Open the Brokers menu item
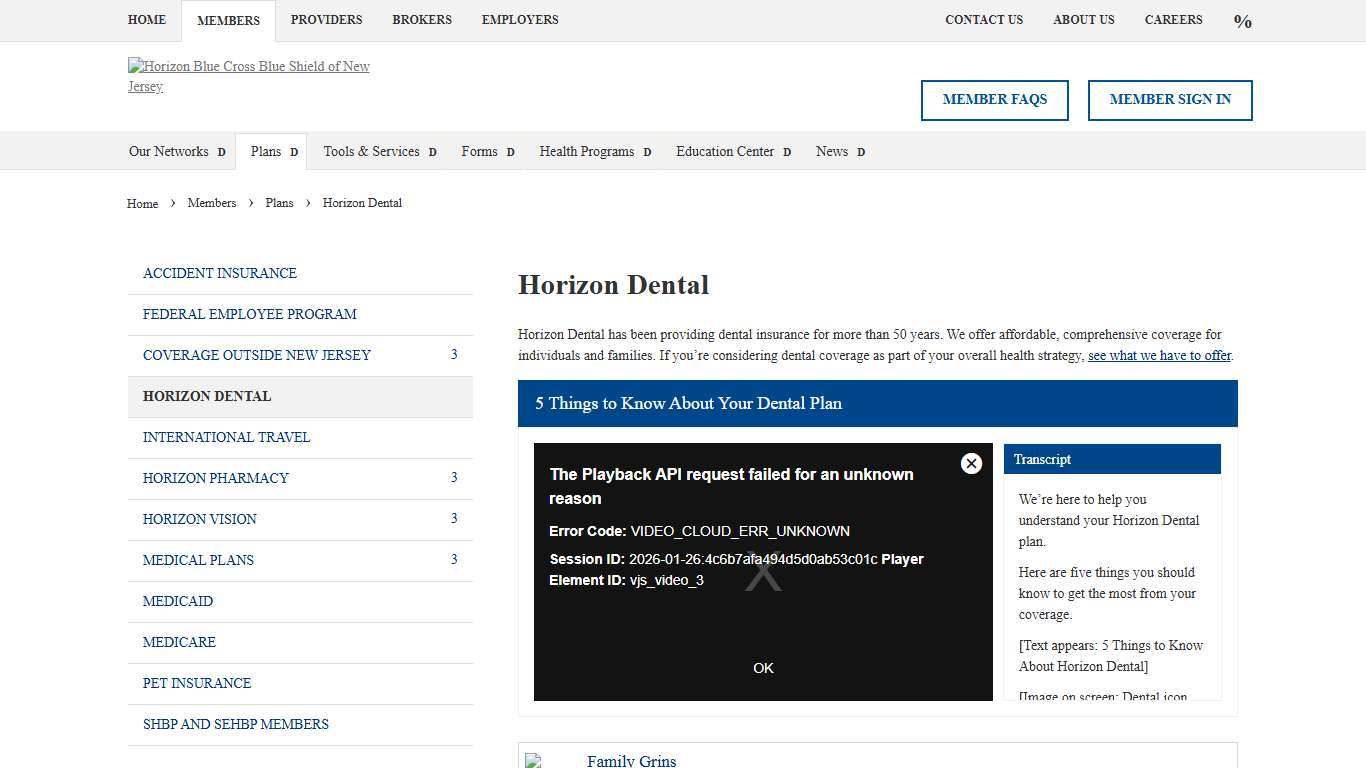The height and width of the screenshot is (768, 1366). 422,20
